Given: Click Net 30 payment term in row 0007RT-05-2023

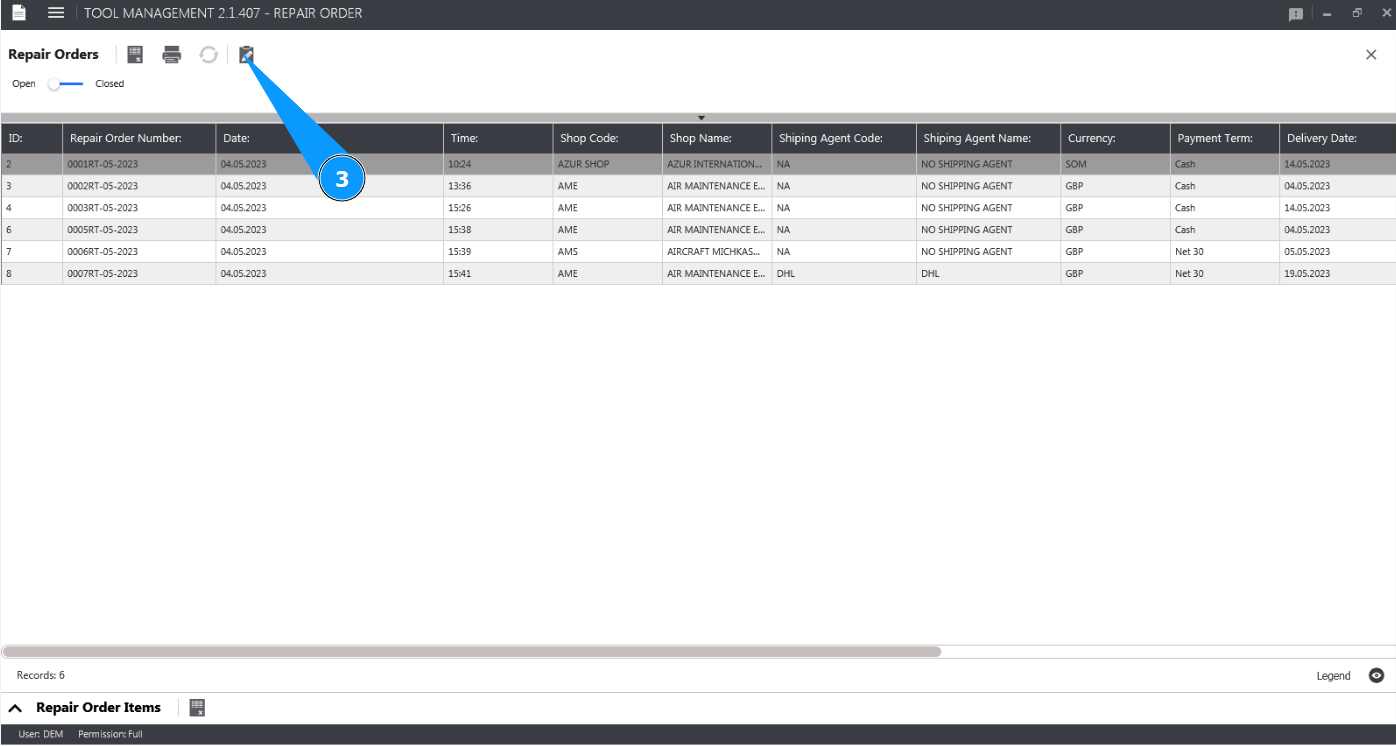Looking at the screenshot, I should 1225,274.
